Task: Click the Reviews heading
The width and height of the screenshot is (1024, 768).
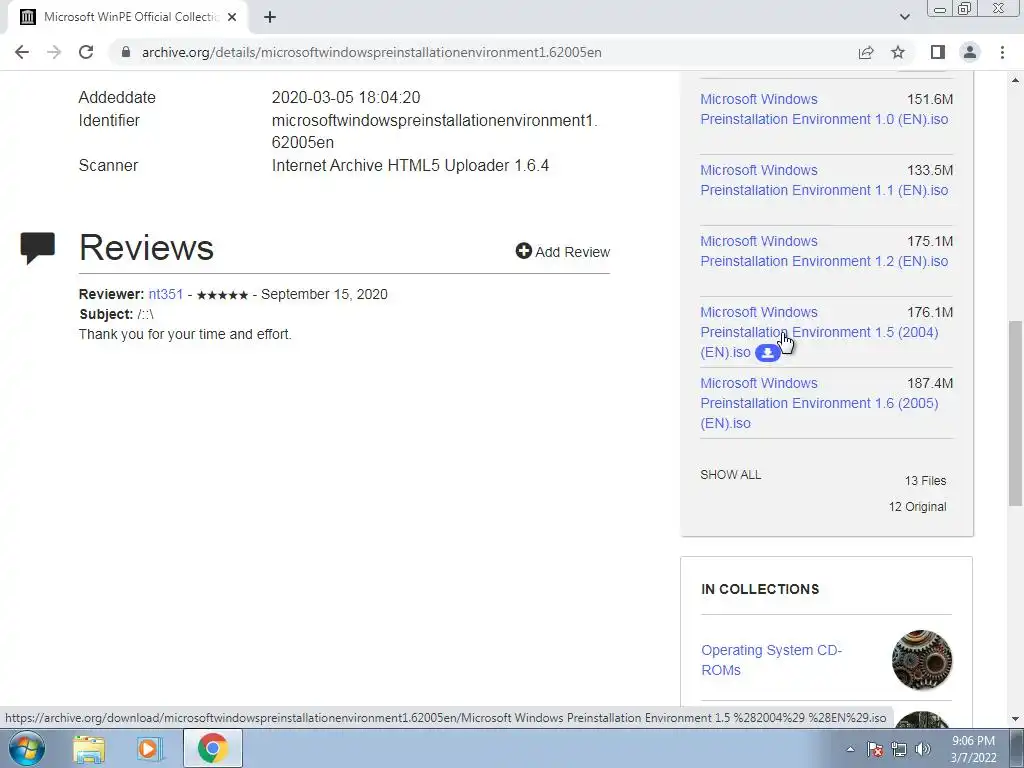Action: click(x=146, y=248)
